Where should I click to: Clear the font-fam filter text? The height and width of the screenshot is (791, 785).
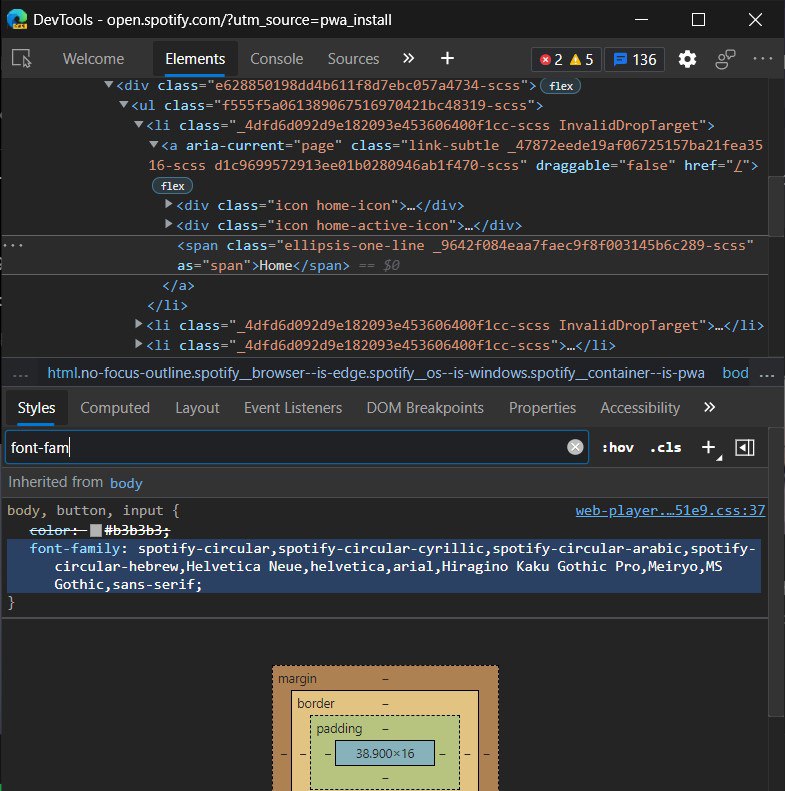point(575,447)
